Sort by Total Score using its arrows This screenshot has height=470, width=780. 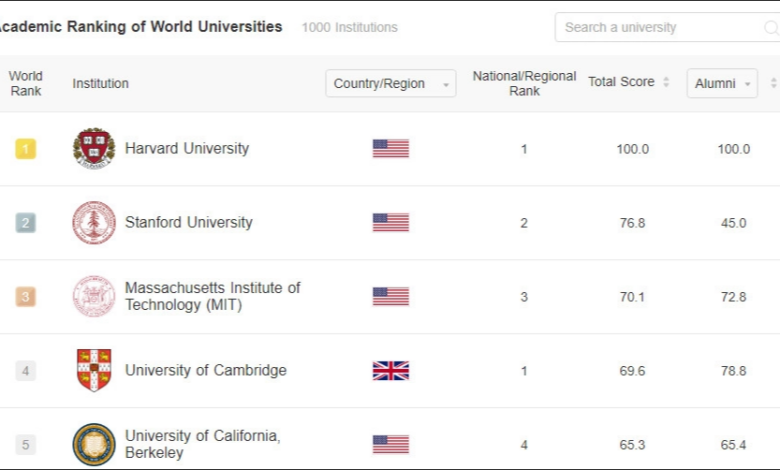coord(666,82)
